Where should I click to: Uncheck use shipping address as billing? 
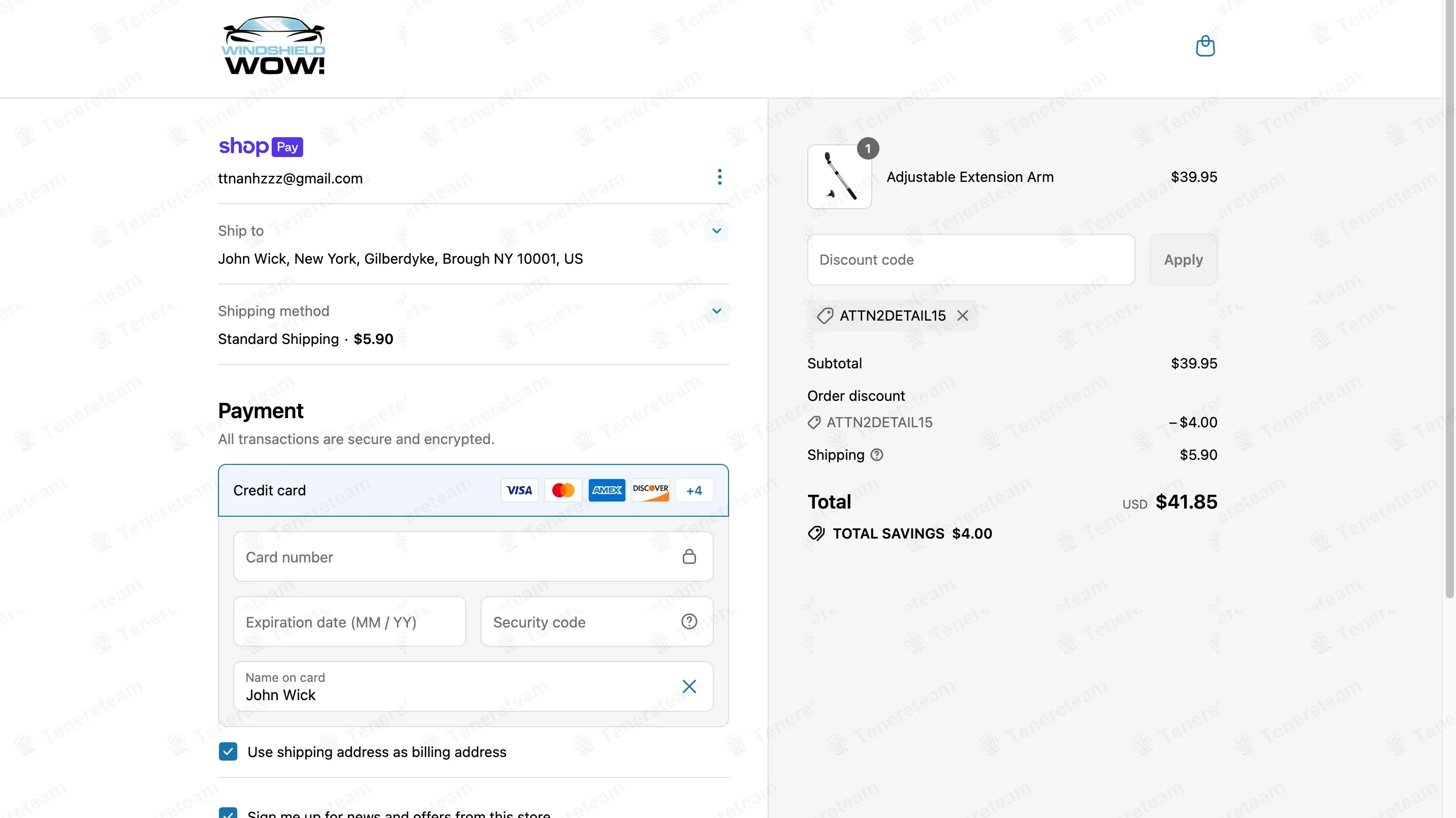(x=228, y=751)
